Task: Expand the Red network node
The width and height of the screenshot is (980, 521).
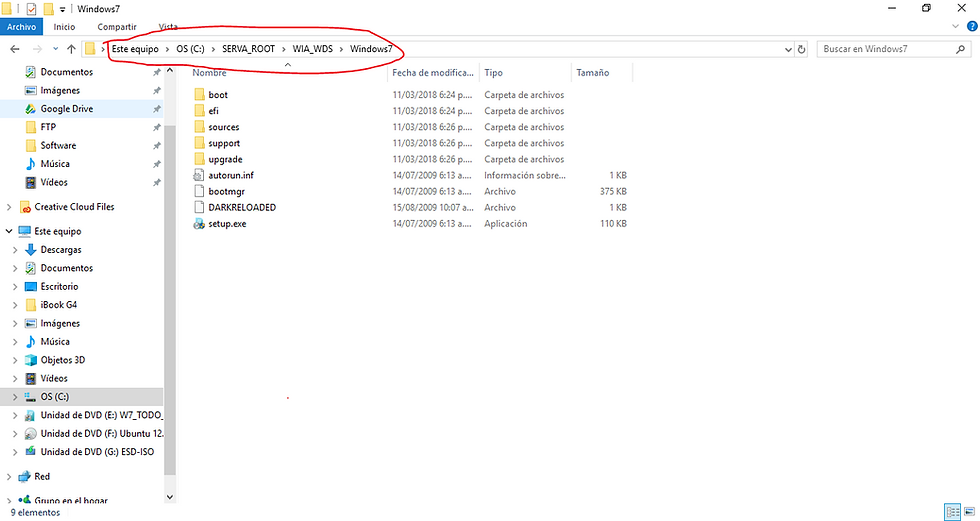Action: click(x=9, y=477)
